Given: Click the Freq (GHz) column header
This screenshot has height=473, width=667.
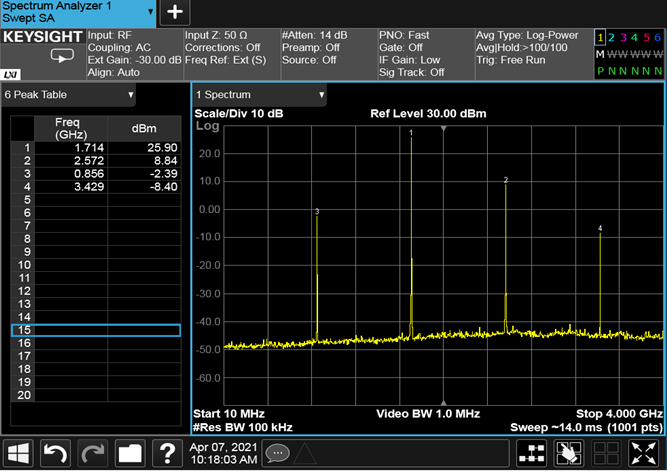Looking at the screenshot, I should [71, 128].
